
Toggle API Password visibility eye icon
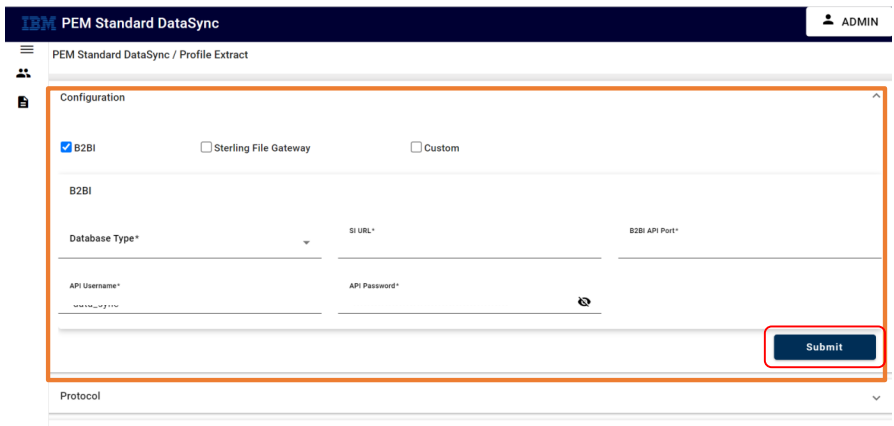click(x=584, y=302)
